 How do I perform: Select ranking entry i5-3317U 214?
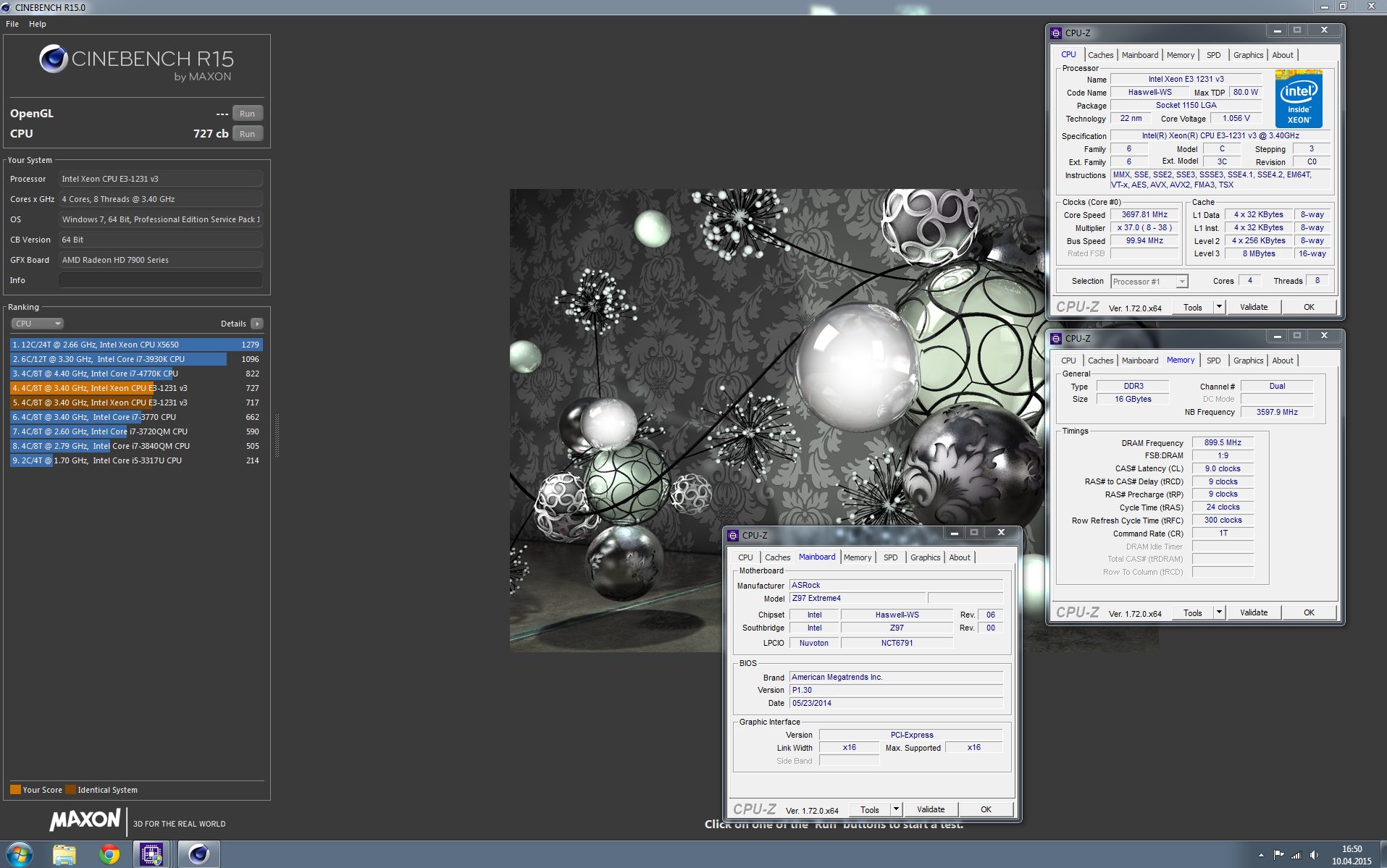point(136,460)
